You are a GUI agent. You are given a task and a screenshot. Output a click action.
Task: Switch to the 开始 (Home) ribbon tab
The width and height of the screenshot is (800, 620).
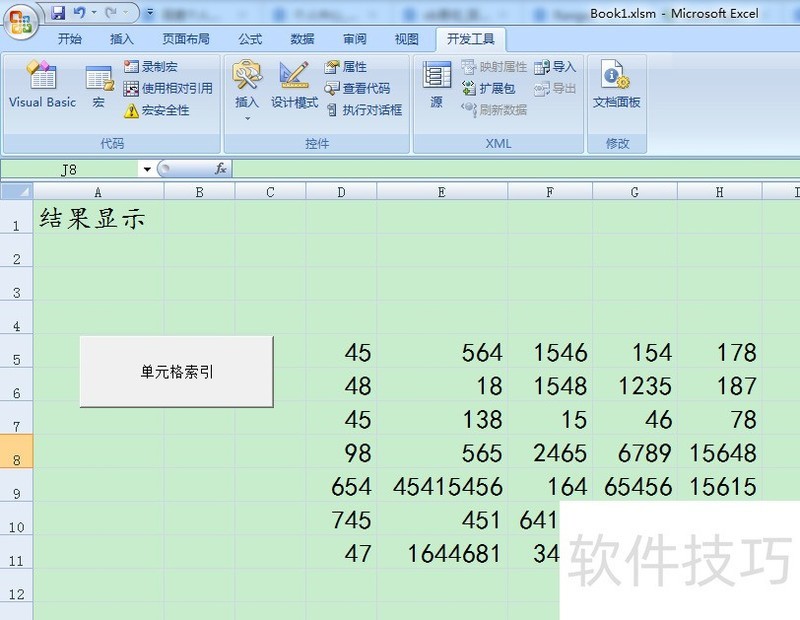(x=69, y=39)
